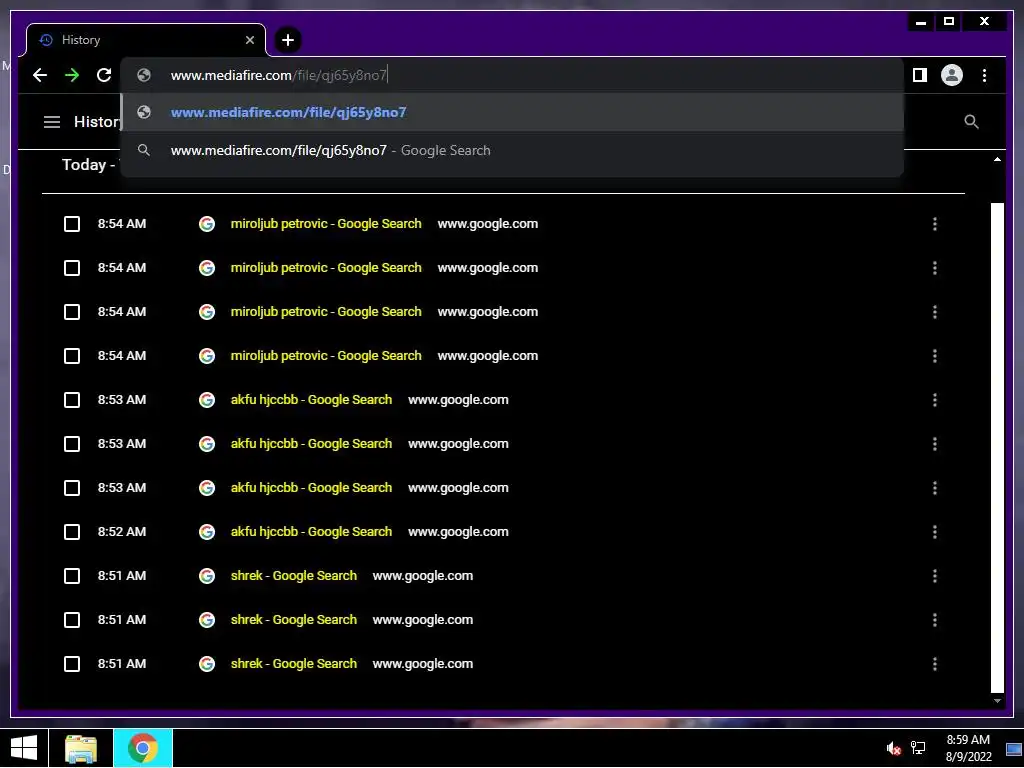Choose the mediafire URL autocomplete suggestion
Viewport: 1024px width, 768px height.
coord(513,112)
